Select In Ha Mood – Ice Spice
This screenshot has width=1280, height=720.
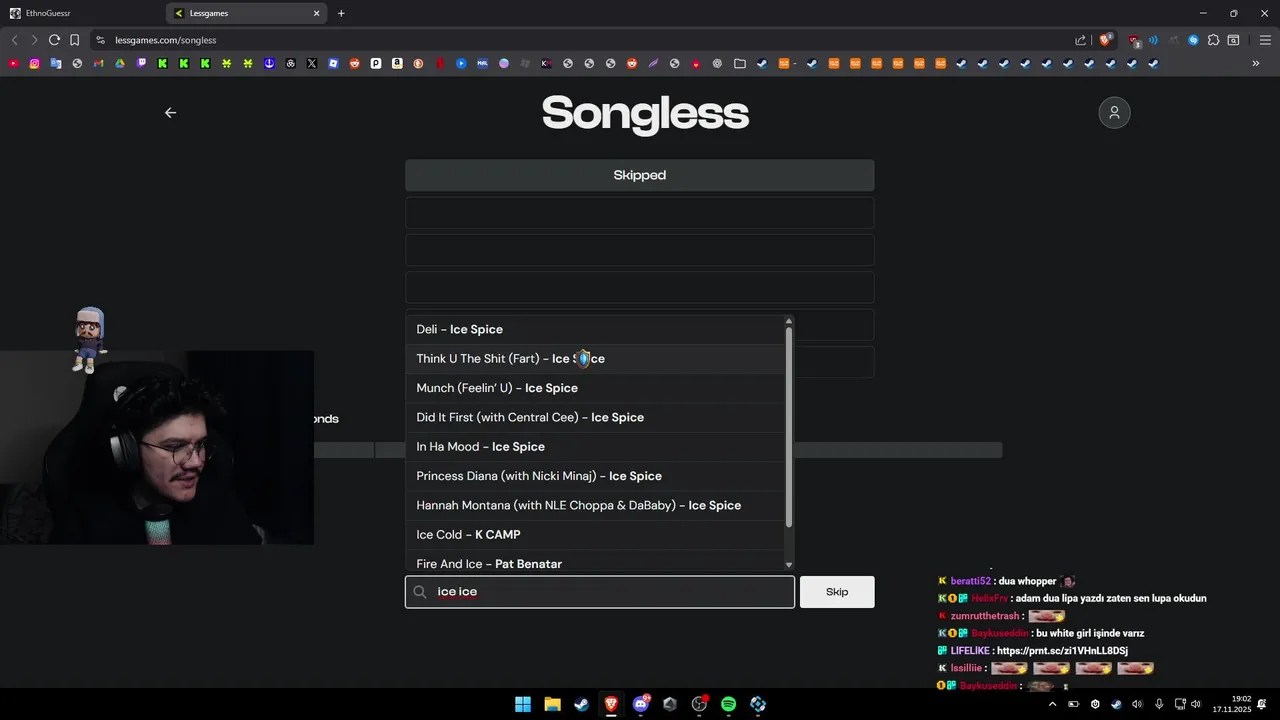pos(595,447)
